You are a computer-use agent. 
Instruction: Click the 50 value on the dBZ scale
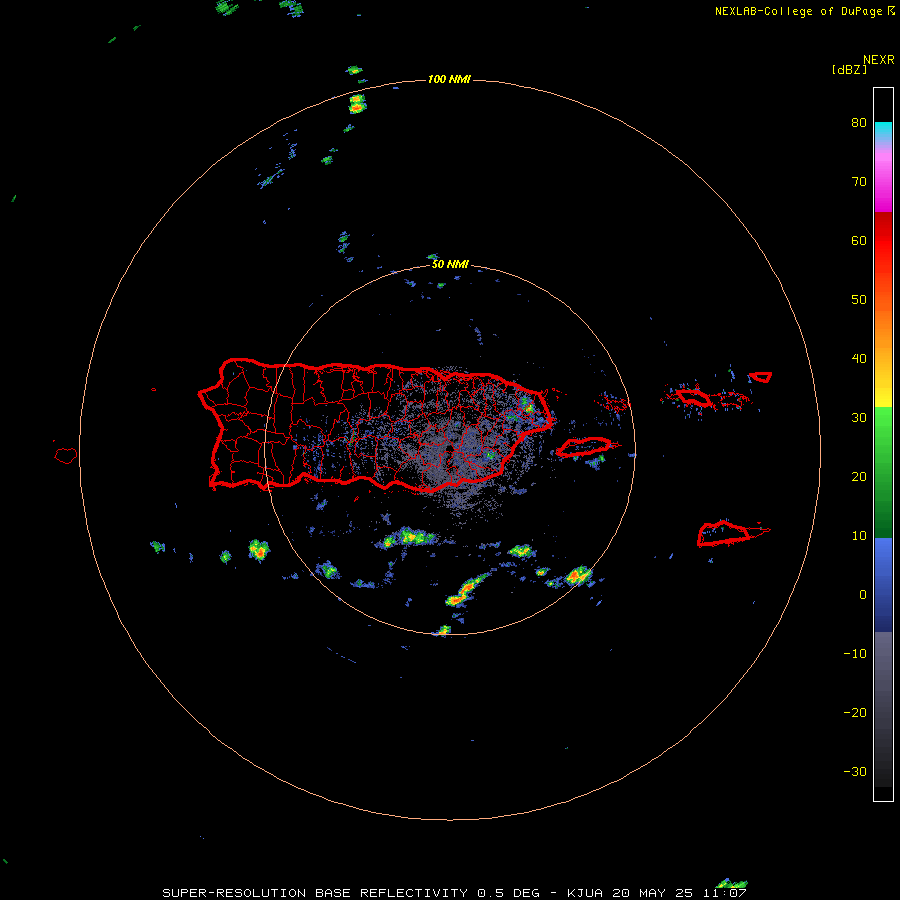859,300
